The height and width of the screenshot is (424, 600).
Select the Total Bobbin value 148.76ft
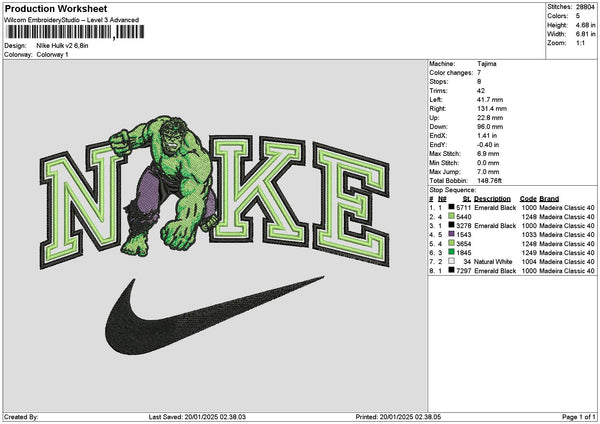(489, 181)
